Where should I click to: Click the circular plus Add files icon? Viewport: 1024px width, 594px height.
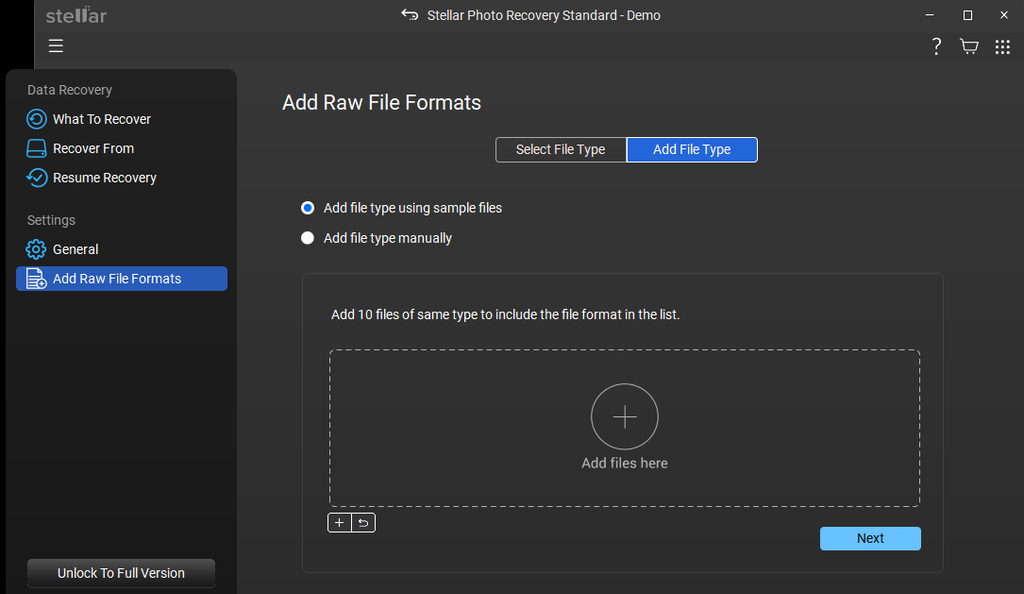tap(624, 416)
